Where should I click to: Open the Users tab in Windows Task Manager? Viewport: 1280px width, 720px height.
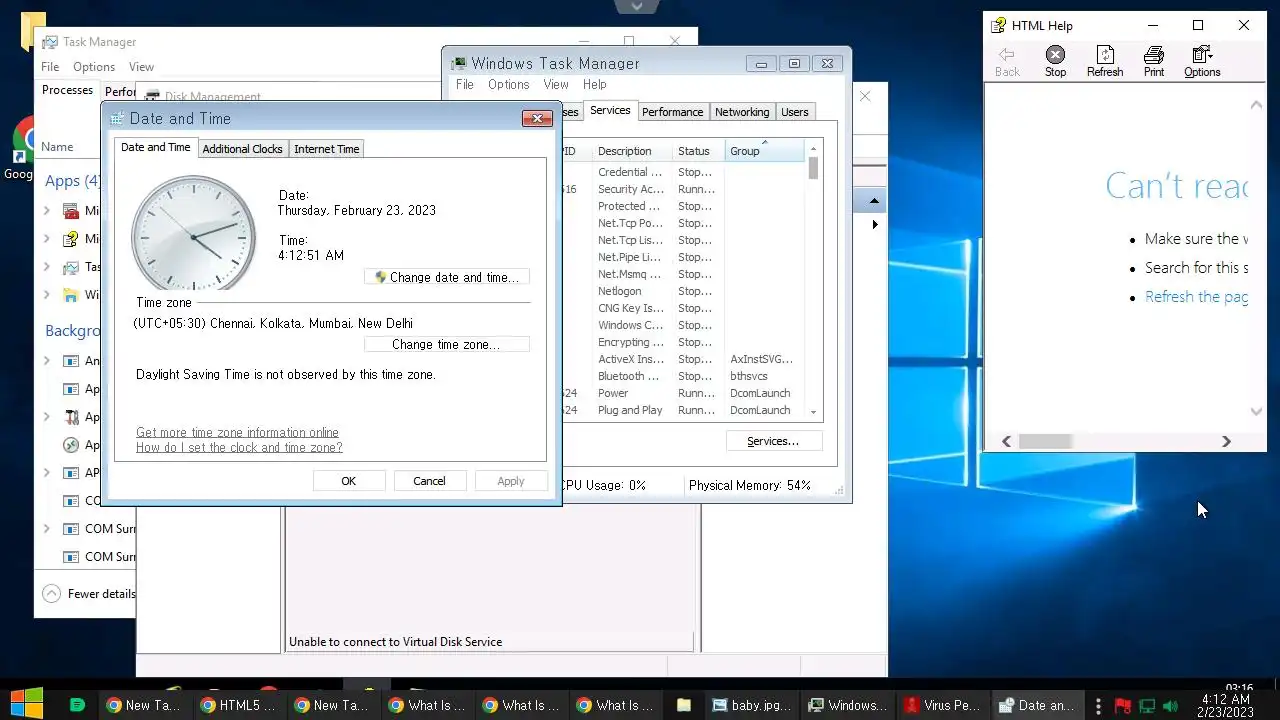pyautogui.click(x=795, y=112)
